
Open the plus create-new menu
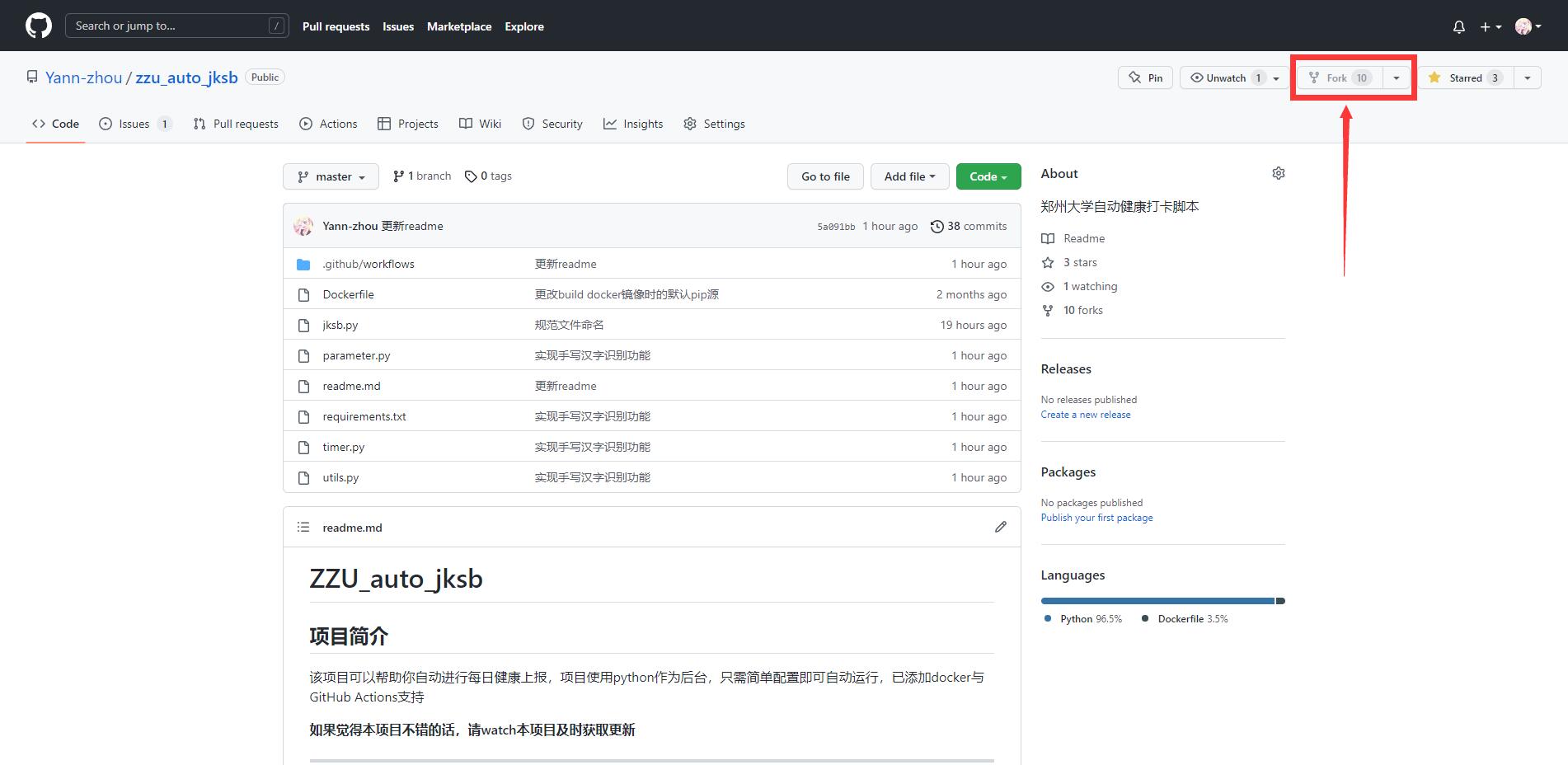point(1490,26)
